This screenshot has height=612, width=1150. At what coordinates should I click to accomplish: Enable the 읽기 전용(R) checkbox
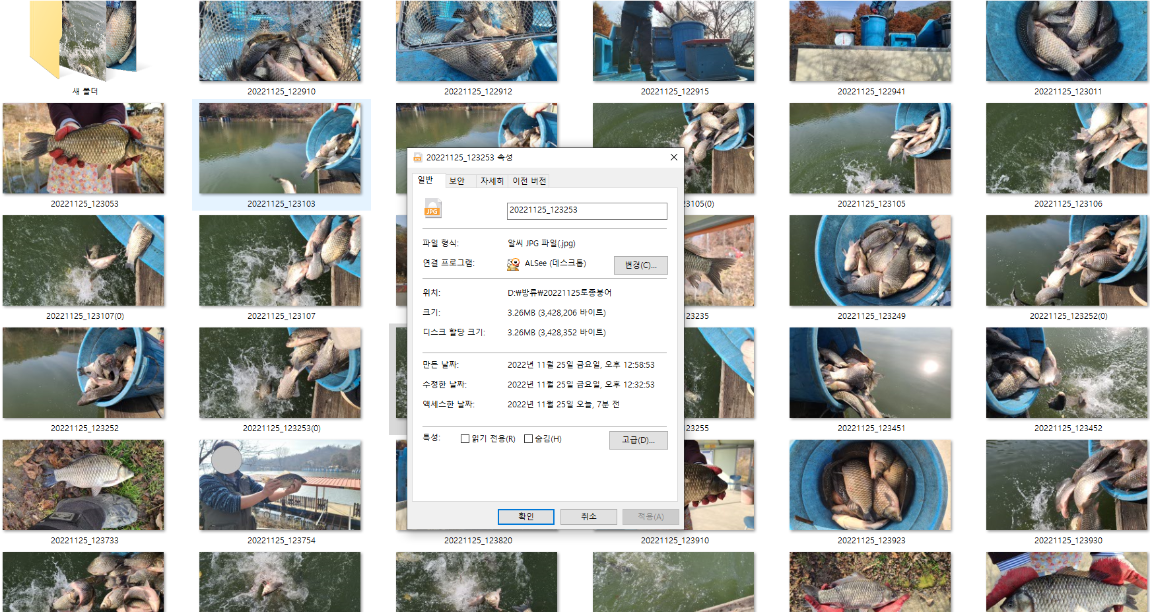pyautogui.click(x=465, y=439)
